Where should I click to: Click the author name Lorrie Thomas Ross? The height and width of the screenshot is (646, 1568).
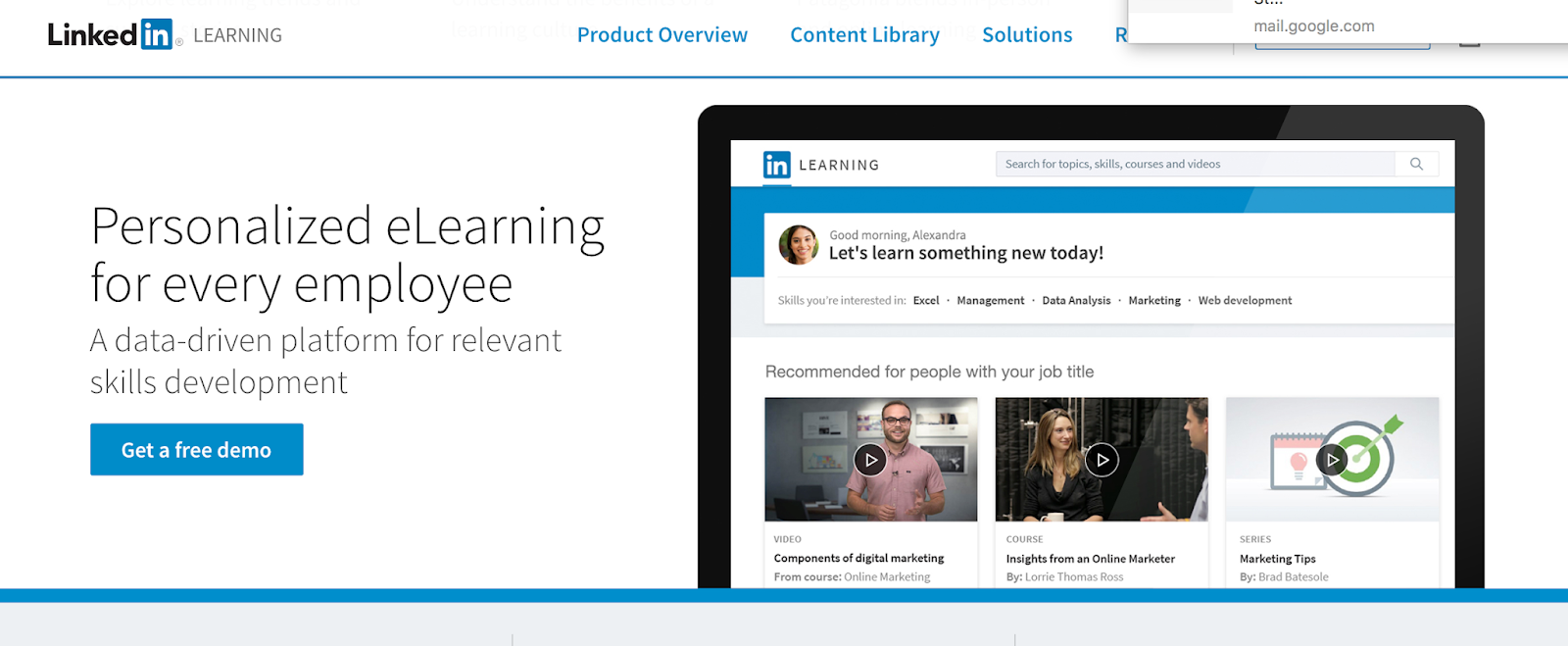pyautogui.click(x=1074, y=577)
